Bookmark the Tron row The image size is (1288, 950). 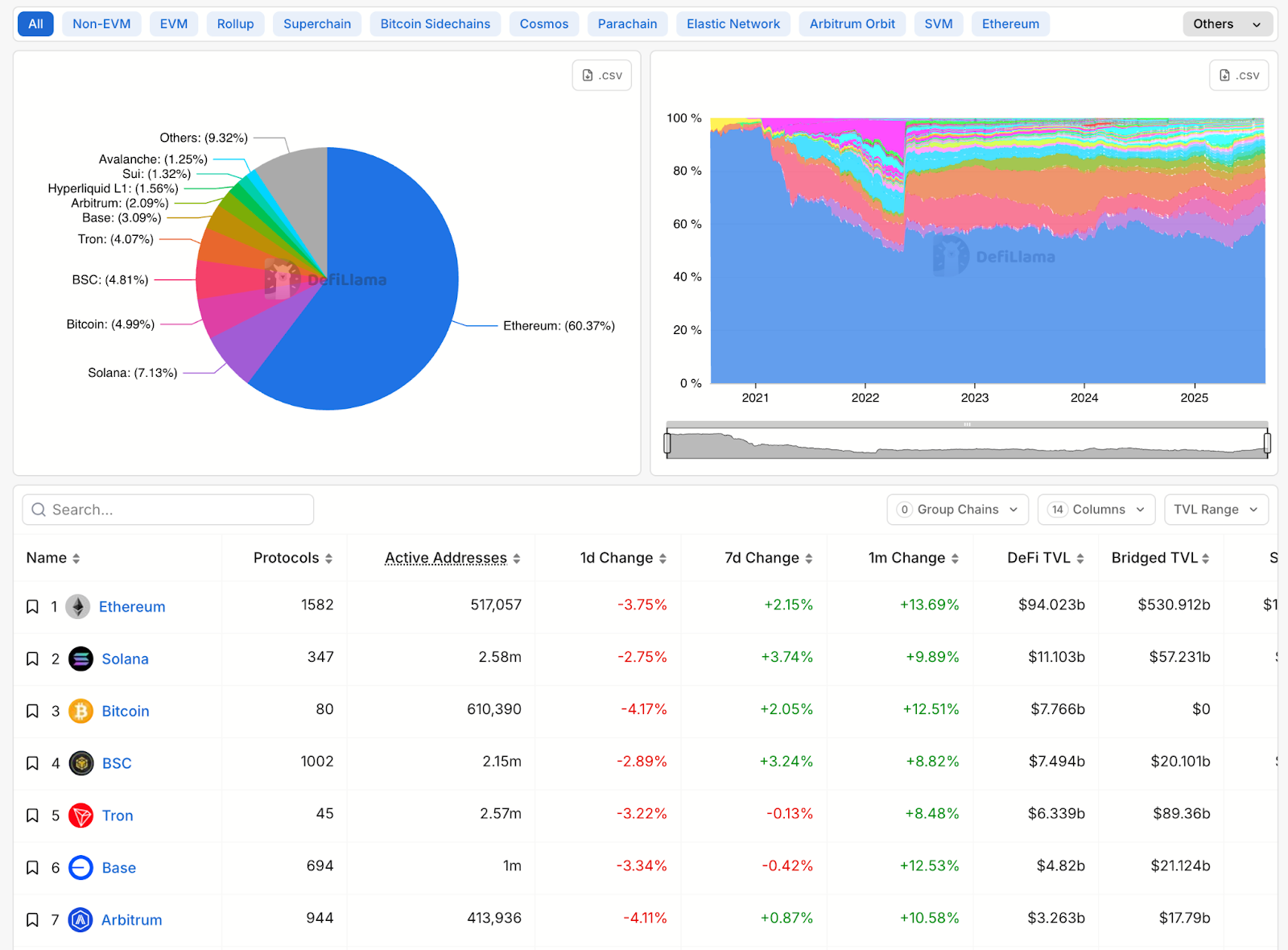coord(32,815)
